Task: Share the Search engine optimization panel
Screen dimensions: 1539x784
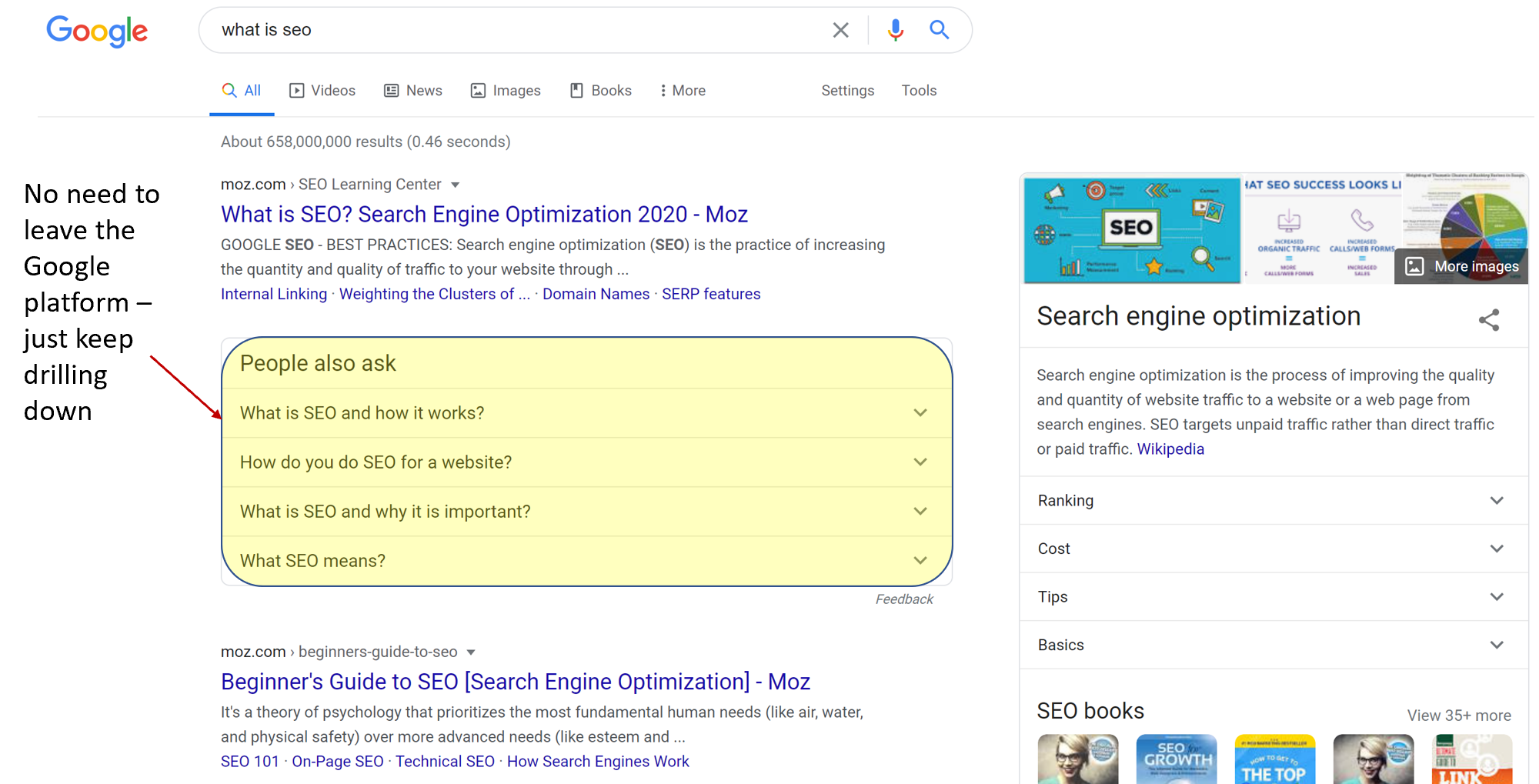Action: tap(1489, 320)
